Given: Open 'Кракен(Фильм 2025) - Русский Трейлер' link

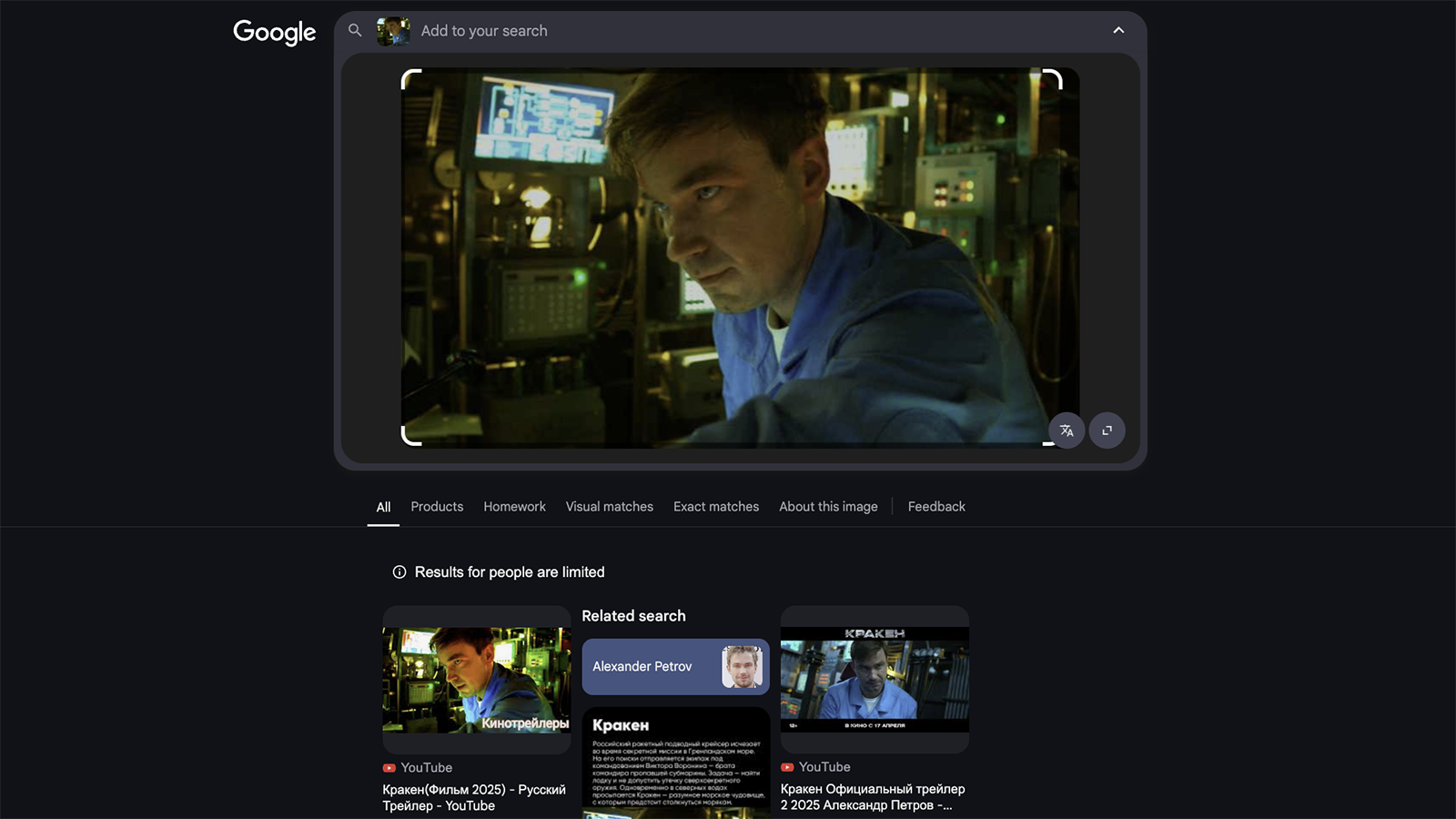Looking at the screenshot, I should coord(474,797).
